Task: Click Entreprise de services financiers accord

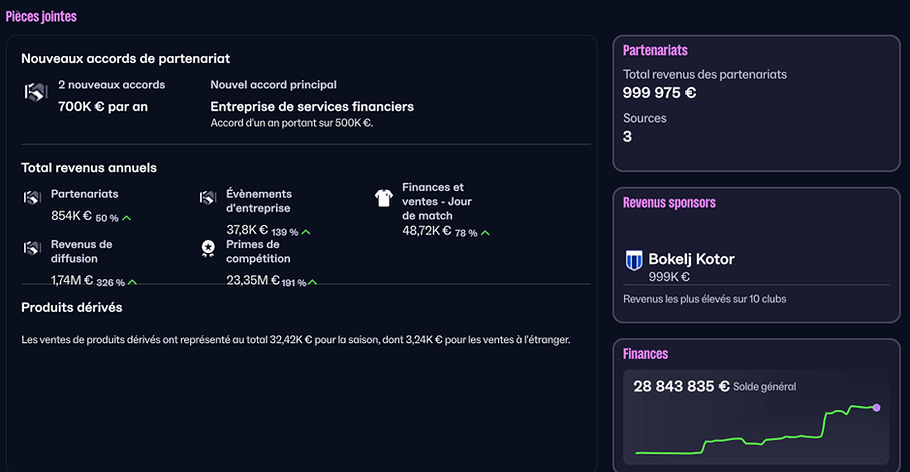Action: coord(312,106)
